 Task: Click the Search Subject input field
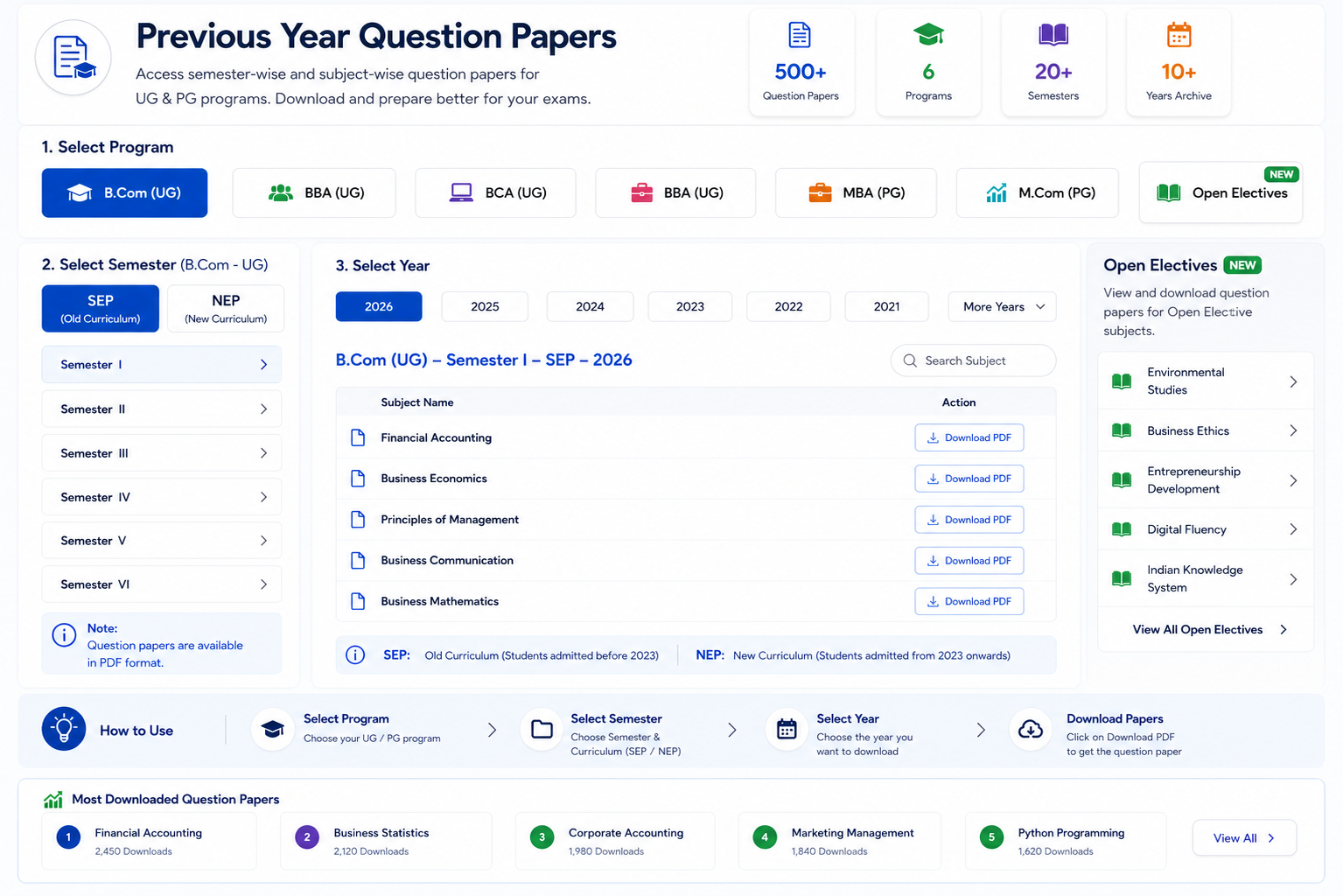pos(973,360)
